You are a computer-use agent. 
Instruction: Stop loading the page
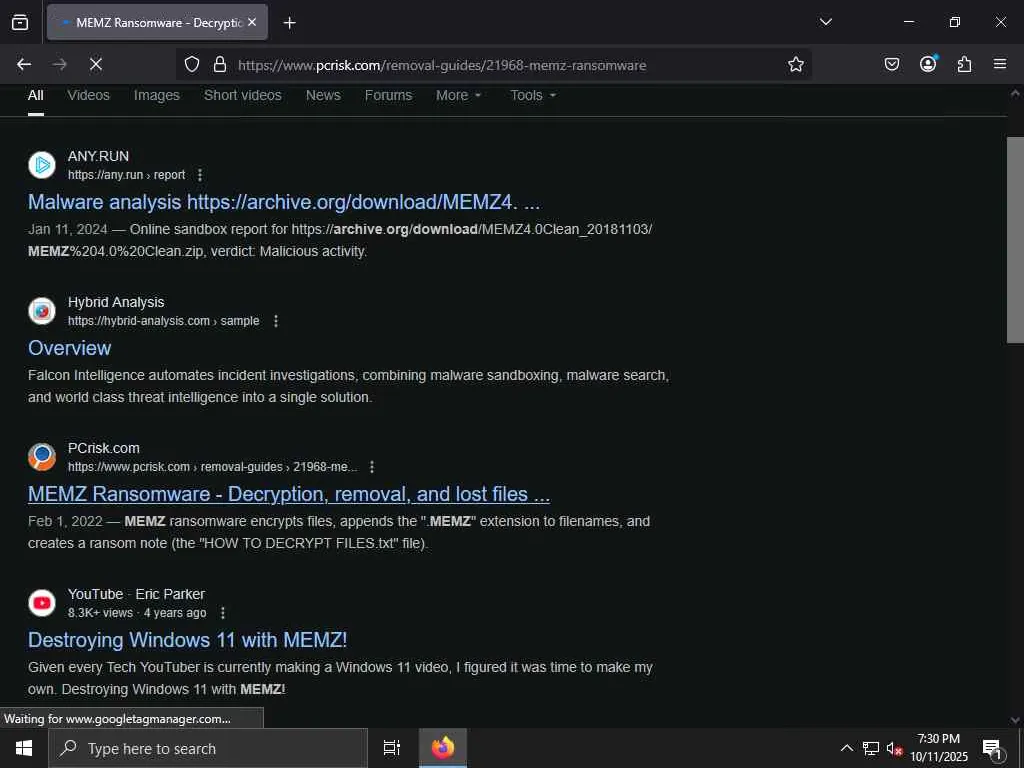tap(95, 64)
